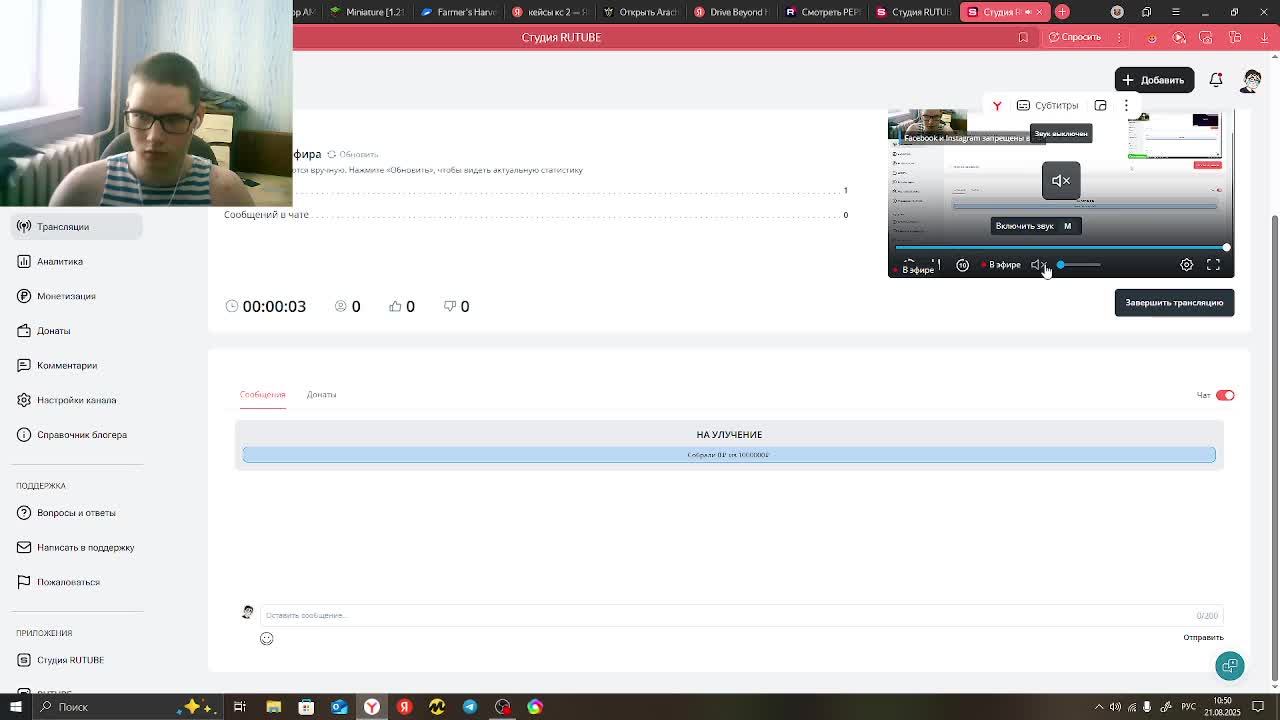This screenshot has height=720, width=1280.
Task: Click the В эфире live indicator
Action: pyautogui.click(x=1001, y=265)
